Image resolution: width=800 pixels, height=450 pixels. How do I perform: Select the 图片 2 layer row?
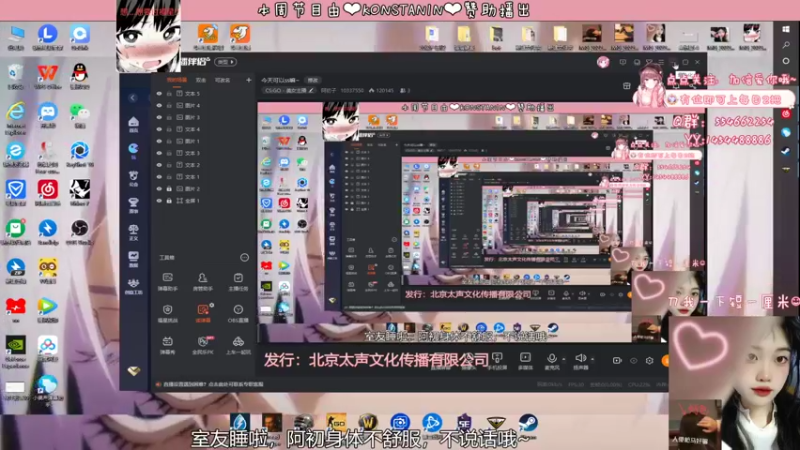point(203,189)
